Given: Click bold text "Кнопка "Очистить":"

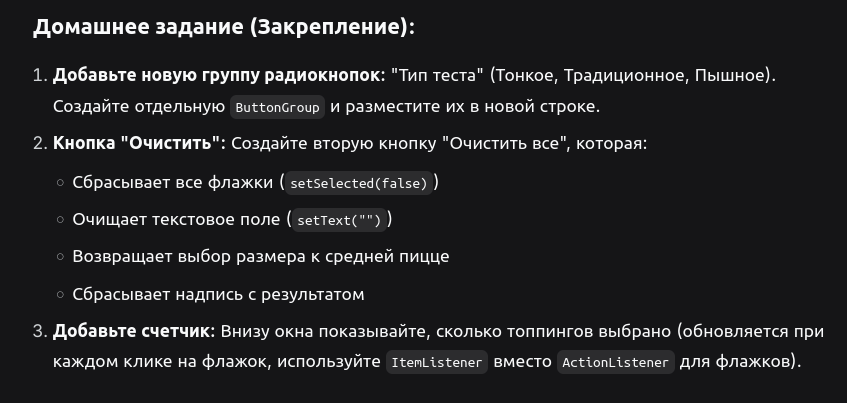Looking at the screenshot, I should [x=139, y=144].
